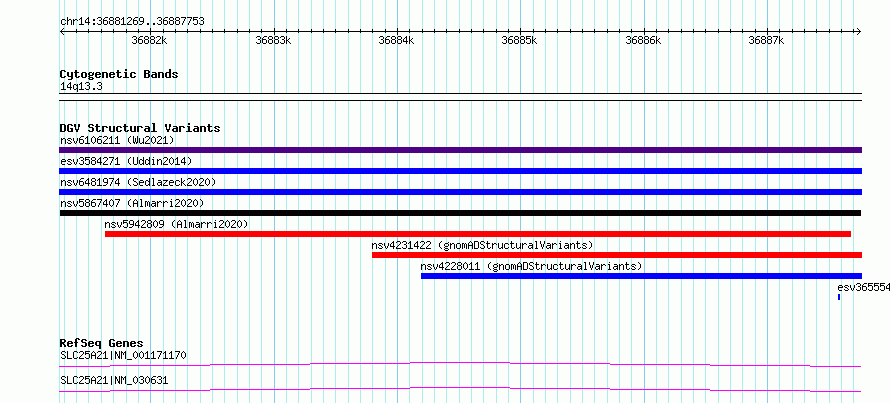Select the tiny blue esv365554 variant mark
Viewport: 890px width, 403px height.
coord(839,297)
